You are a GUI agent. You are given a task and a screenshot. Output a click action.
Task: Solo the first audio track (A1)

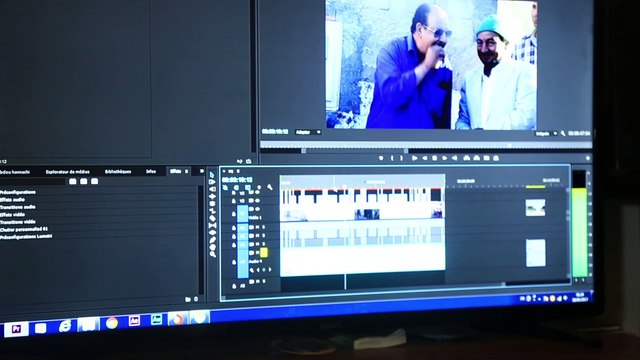(x=264, y=227)
